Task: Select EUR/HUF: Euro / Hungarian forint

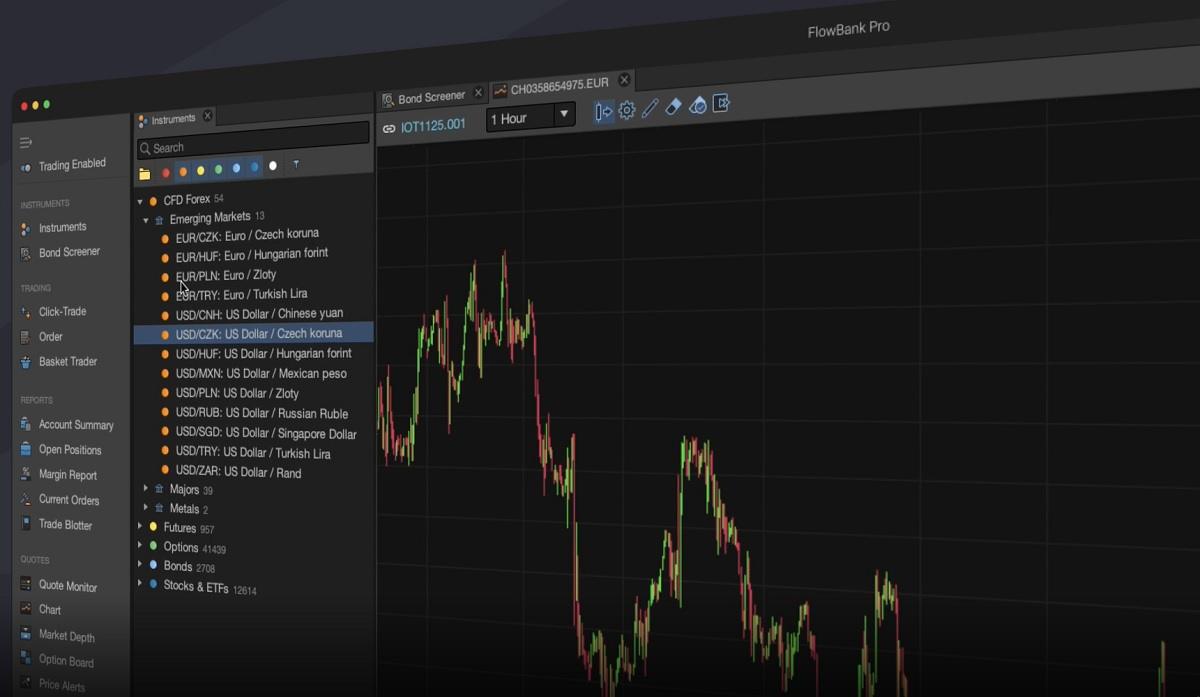Action: pyautogui.click(x=254, y=255)
